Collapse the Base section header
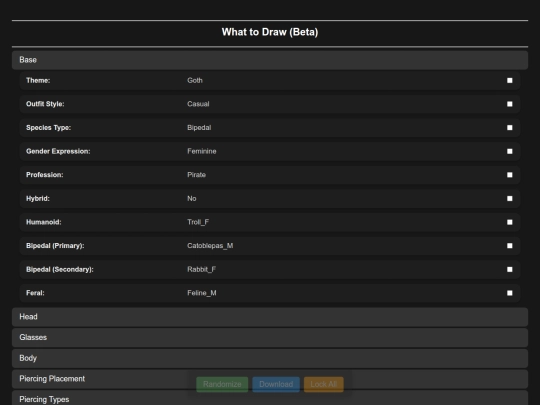The width and height of the screenshot is (540, 405). point(270,60)
